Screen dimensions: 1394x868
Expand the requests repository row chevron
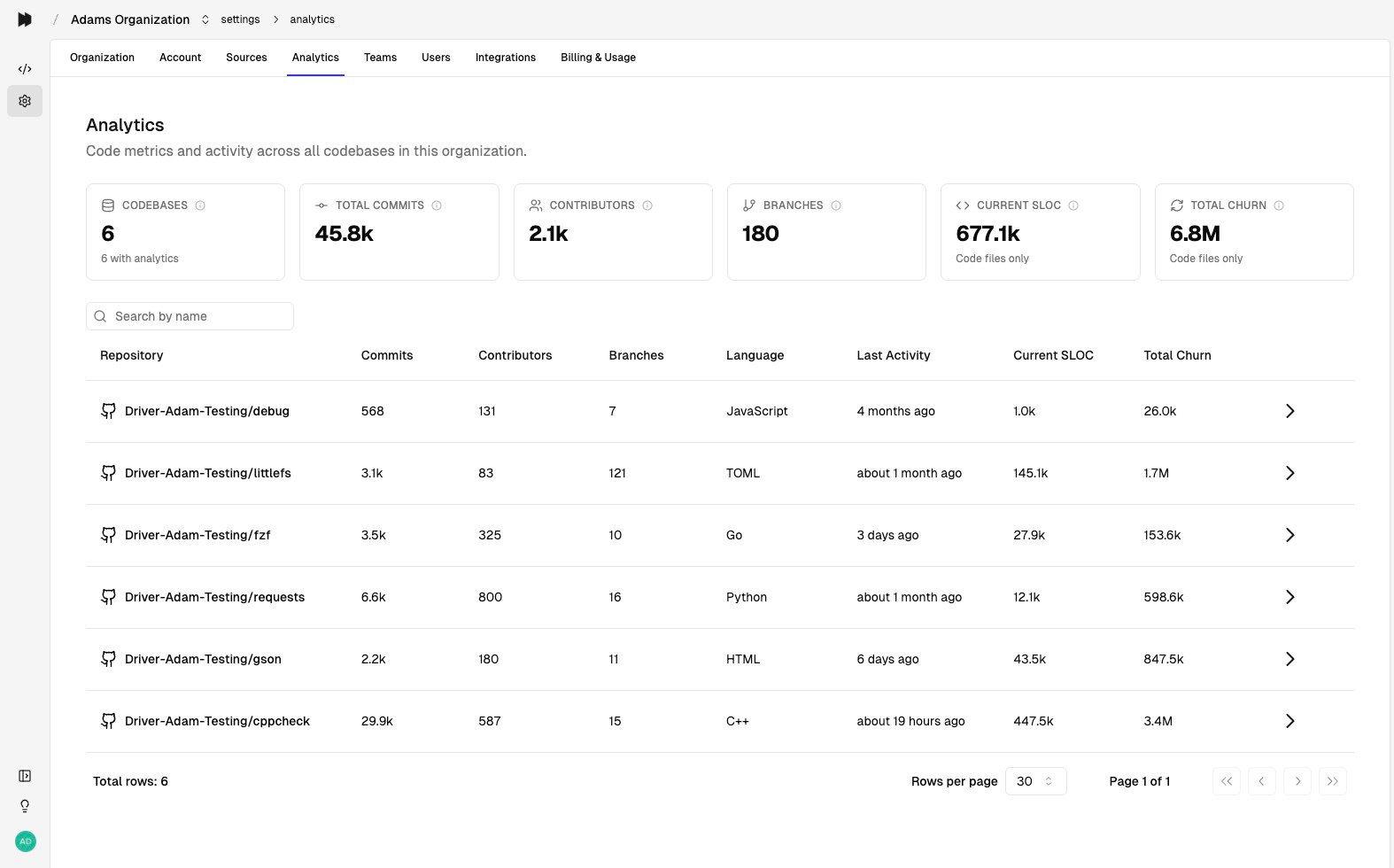point(1290,597)
